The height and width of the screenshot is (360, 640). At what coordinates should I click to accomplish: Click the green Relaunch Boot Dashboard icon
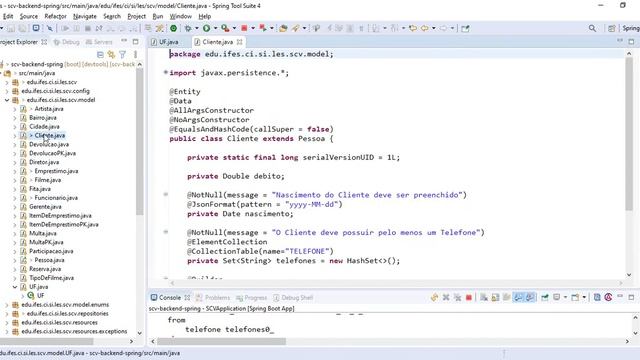pos(173,28)
